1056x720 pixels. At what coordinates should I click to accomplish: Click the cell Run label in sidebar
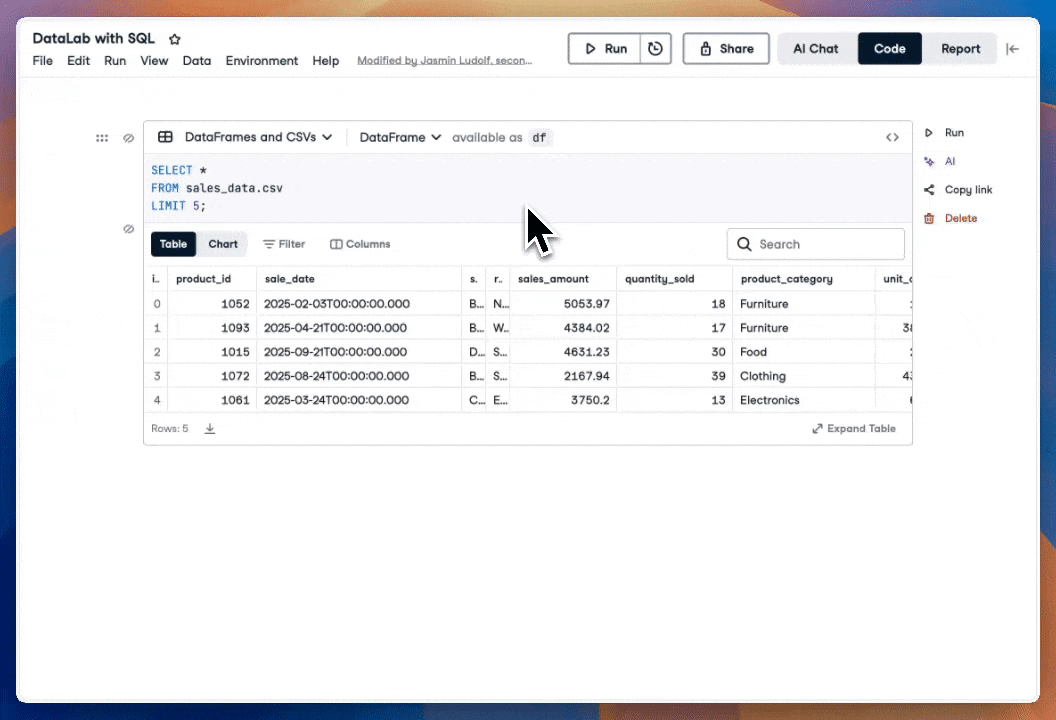tap(954, 133)
